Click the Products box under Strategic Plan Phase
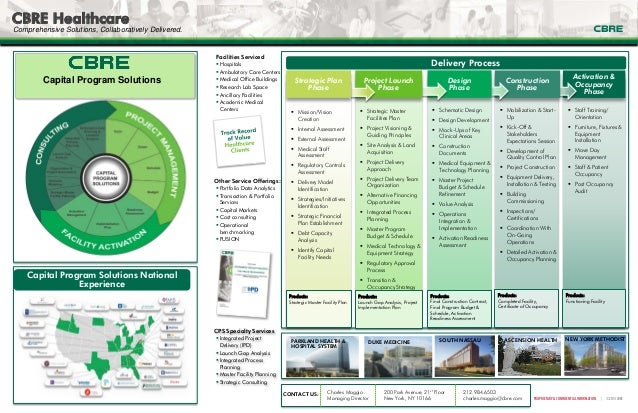Screen dimensions: 638x413 (x=319, y=308)
